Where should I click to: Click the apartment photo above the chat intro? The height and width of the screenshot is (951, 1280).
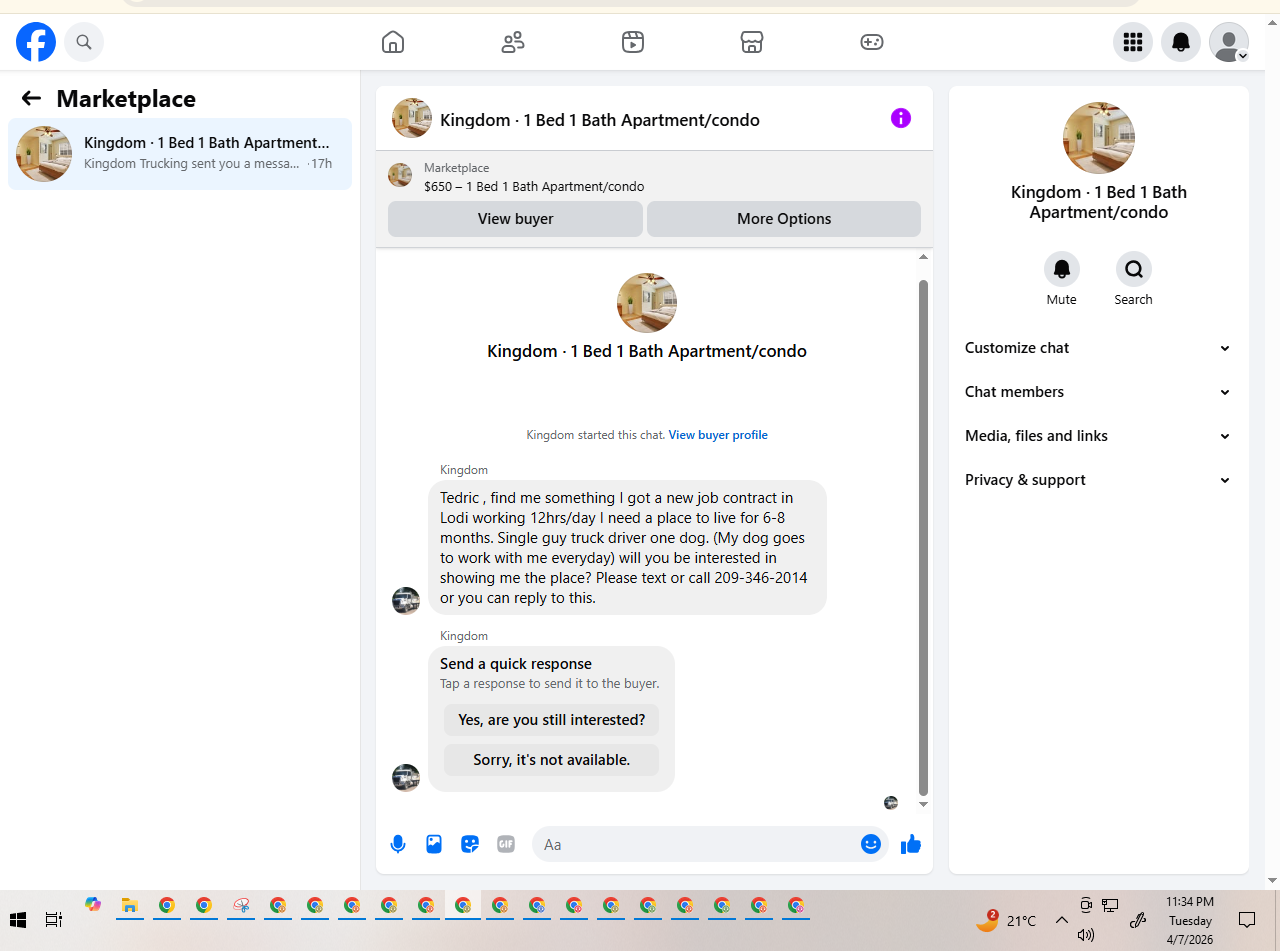647,303
